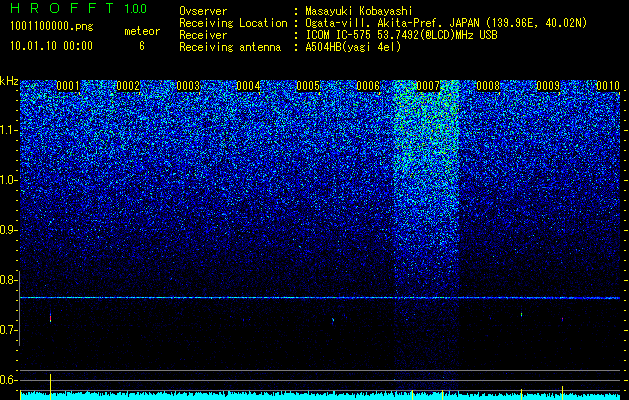Click the 0.6 kHz axis label
629x400 pixels.
point(7,380)
